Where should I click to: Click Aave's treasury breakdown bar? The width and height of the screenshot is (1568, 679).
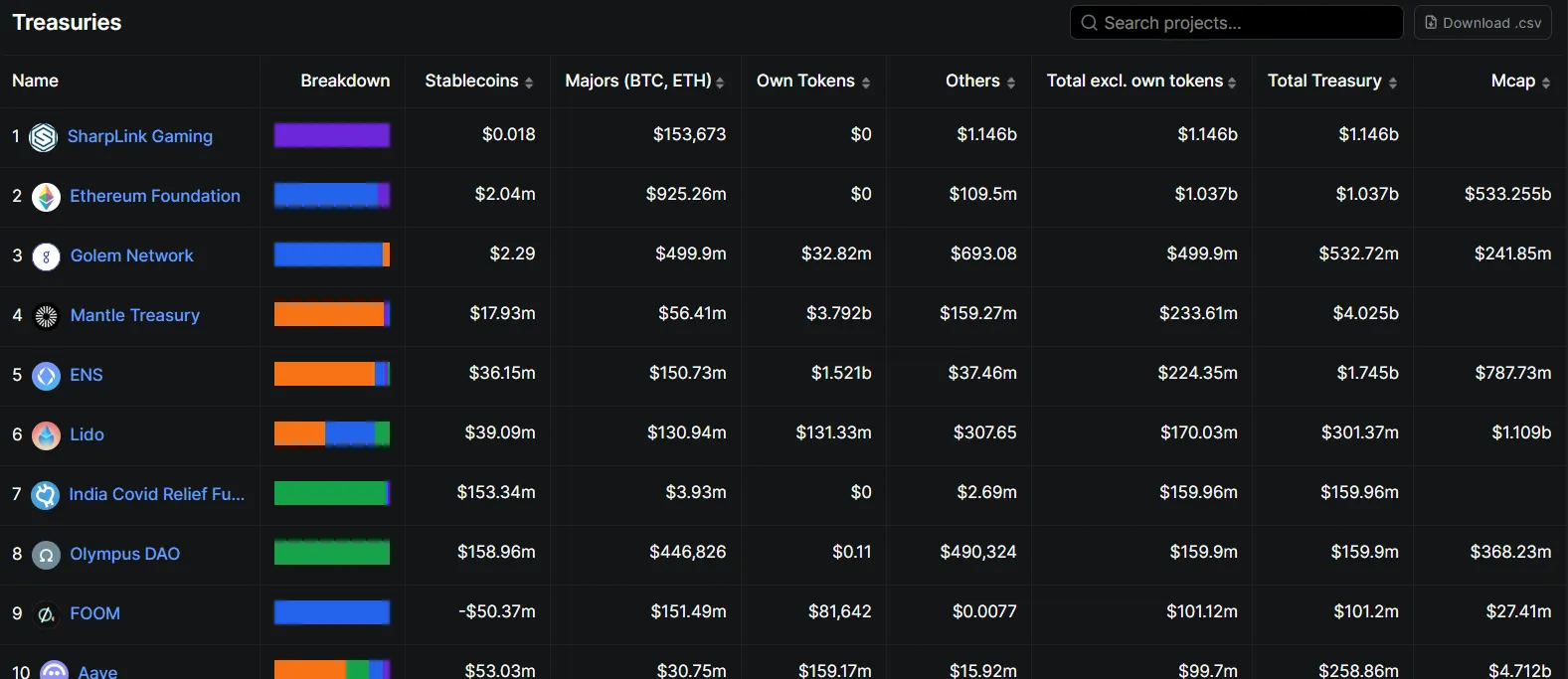(x=332, y=670)
